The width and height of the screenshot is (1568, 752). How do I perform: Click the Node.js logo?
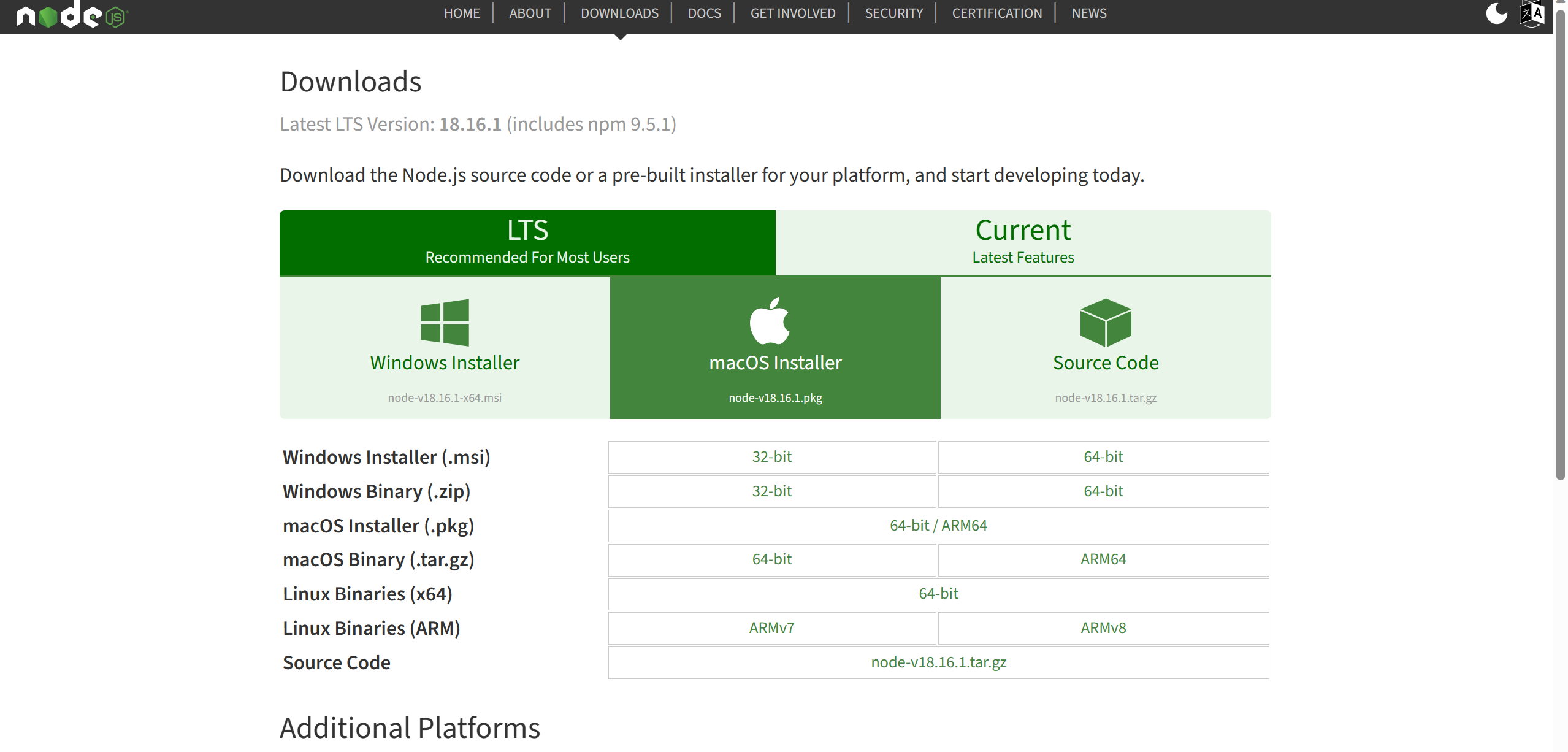(72, 15)
